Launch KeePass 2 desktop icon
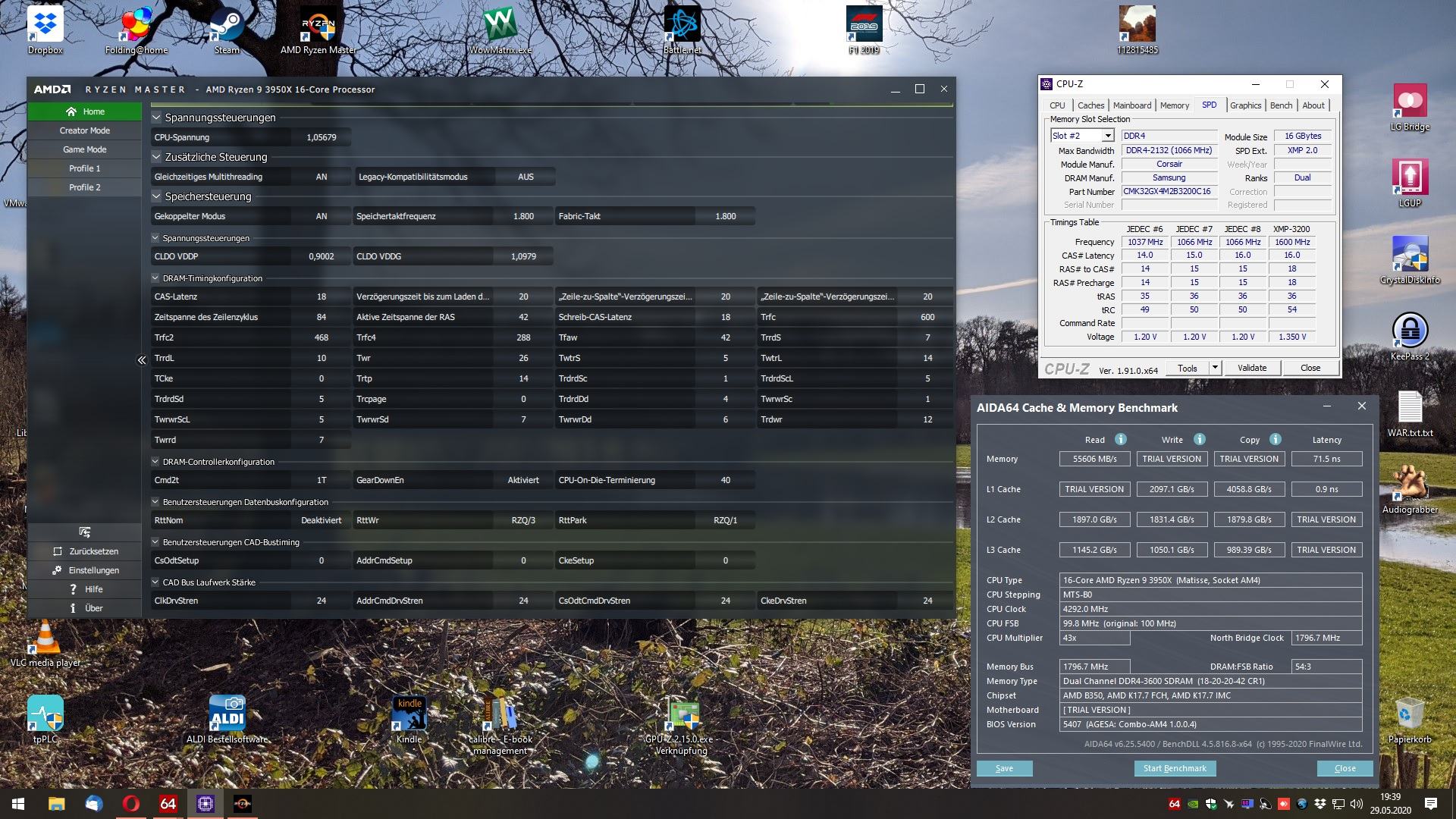The width and height of the screenshot is (1456, 819). [1410, 336]
